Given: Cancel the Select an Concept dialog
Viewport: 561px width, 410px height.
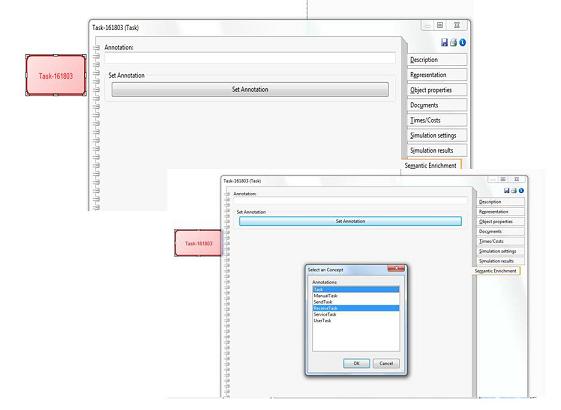Looking at the screenshot, I should click(x=386, y=363).
